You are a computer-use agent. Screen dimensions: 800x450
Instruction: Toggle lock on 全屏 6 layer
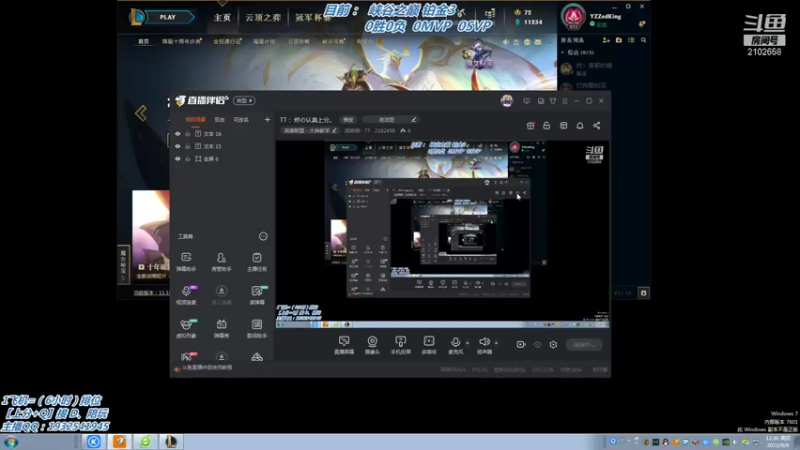(x=188, y=159)
